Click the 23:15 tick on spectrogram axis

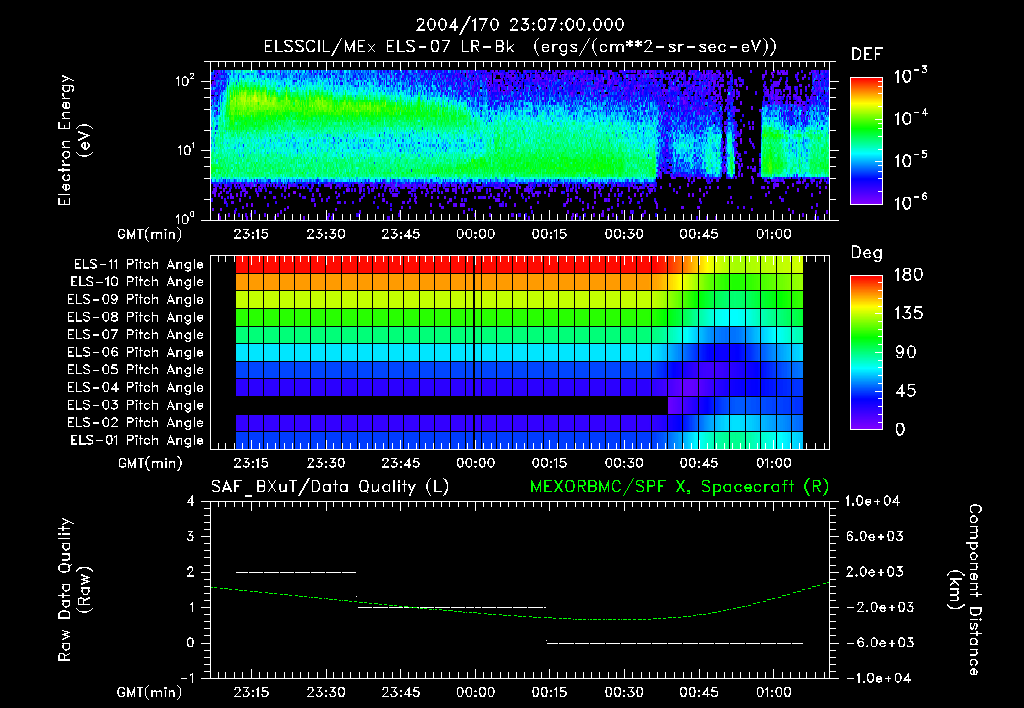click(251, 234)
